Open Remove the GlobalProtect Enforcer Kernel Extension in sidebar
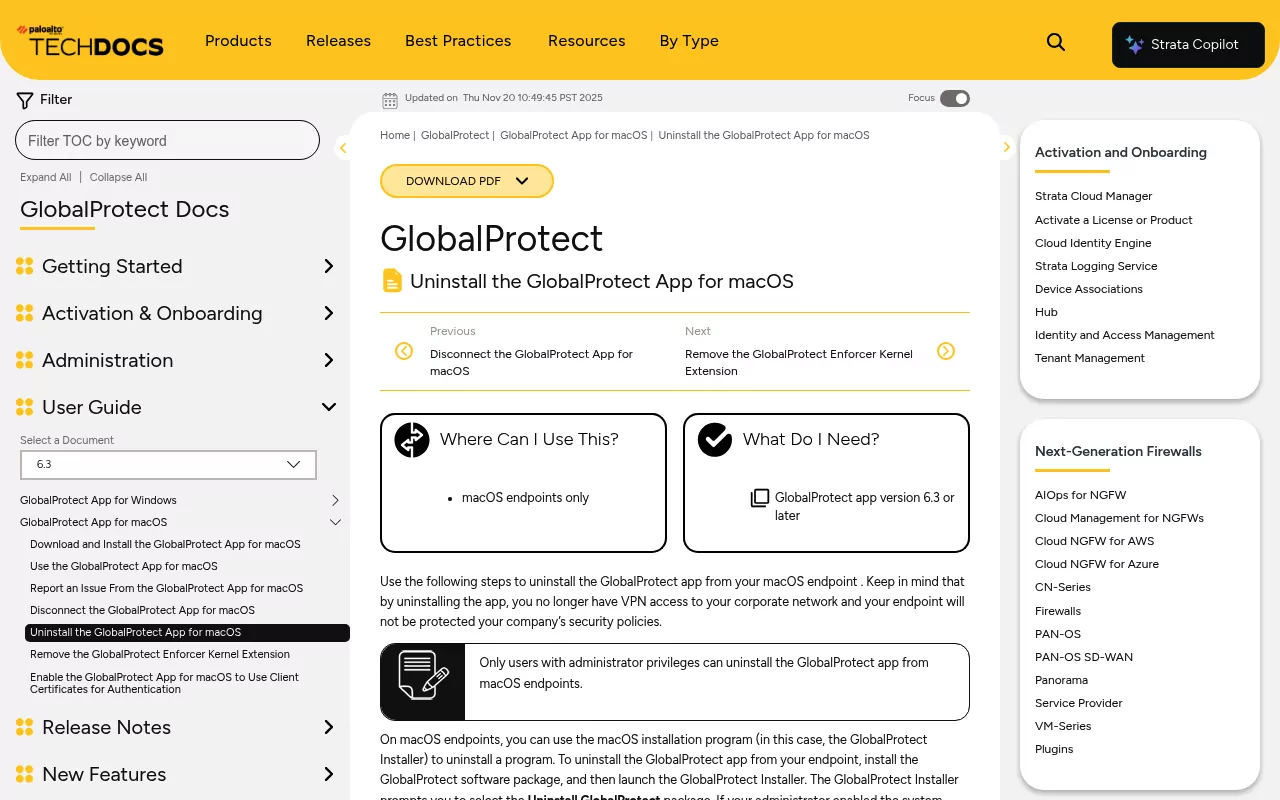Image resolution: width=1280 pixels, height=800 pixels. point(160,654)
